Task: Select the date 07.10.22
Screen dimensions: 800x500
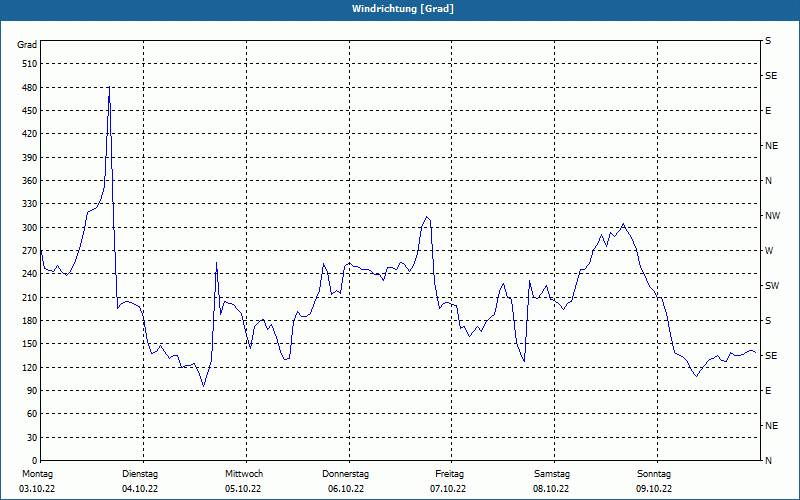Action: click(448, 489)
